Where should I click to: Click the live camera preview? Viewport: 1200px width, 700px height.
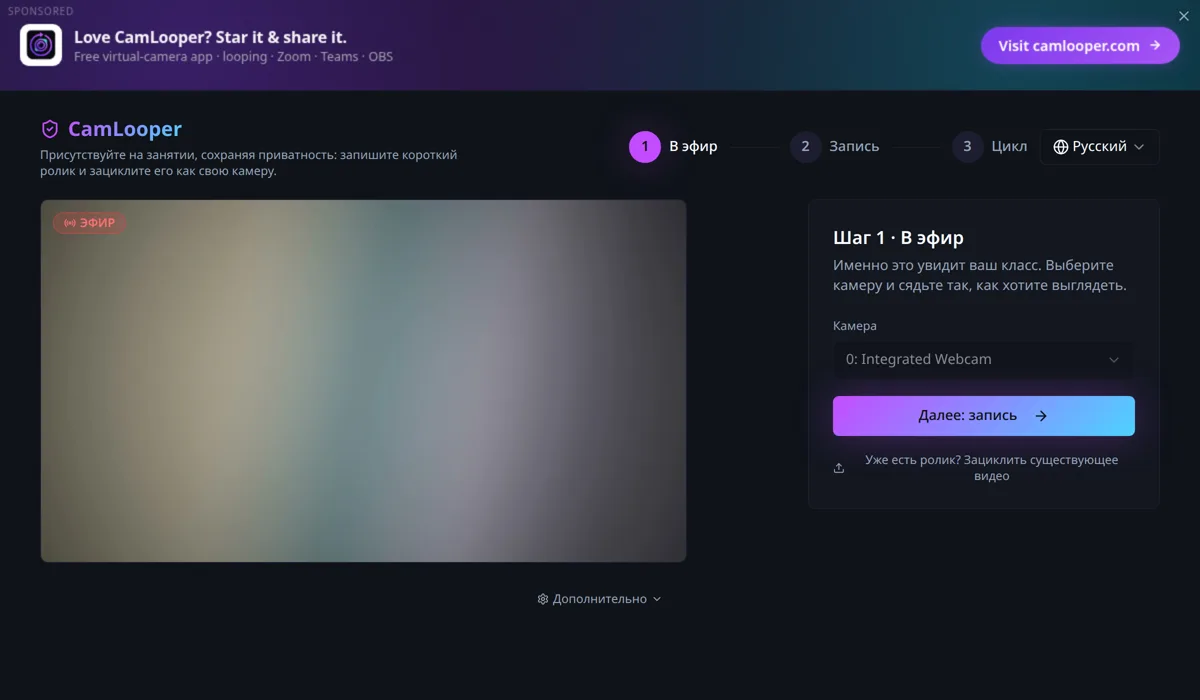(x=363, y=381)
